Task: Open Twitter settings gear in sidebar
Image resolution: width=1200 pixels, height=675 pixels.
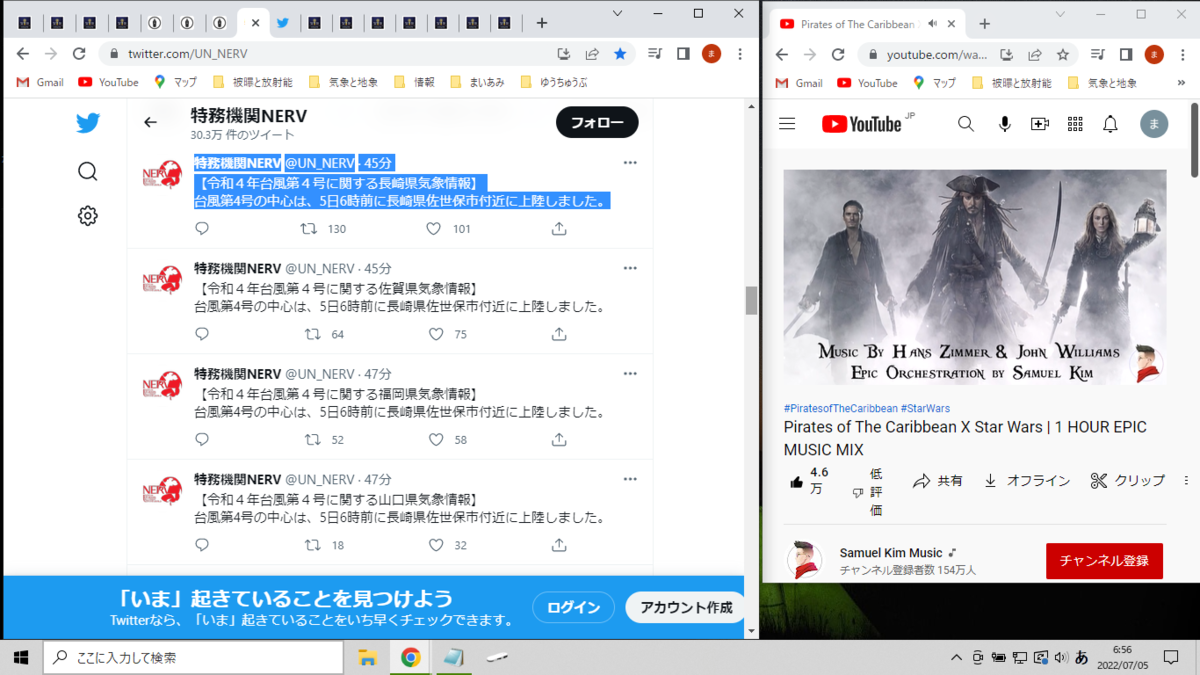Action: coord(88,215)
